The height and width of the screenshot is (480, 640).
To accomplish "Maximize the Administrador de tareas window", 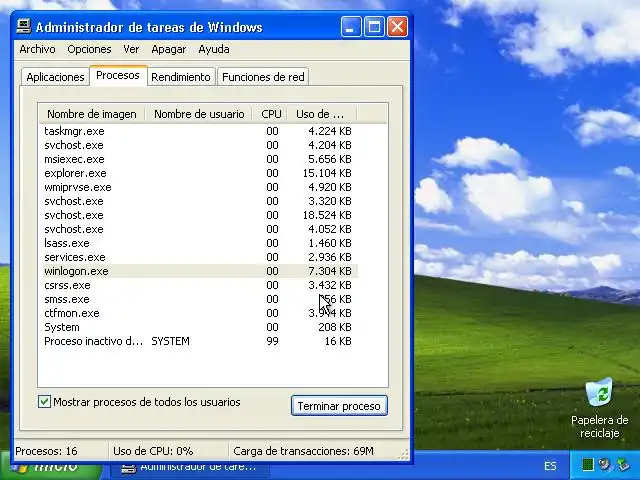I will [374, 27].
